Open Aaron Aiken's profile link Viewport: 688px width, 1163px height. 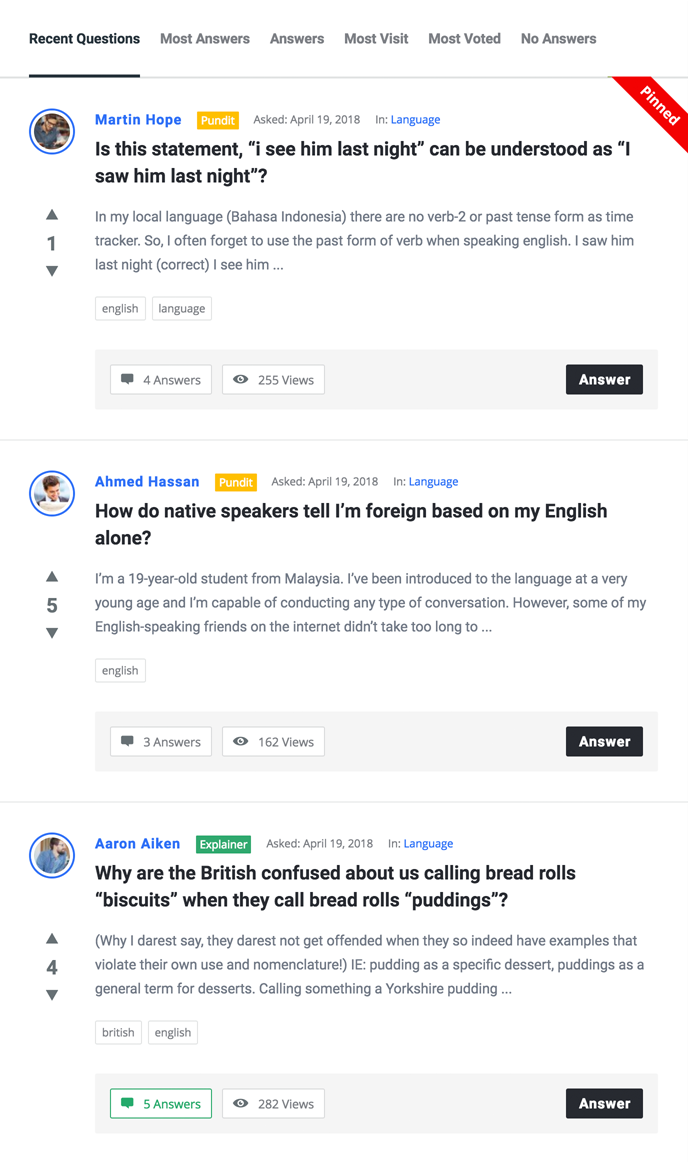point(137,843)
